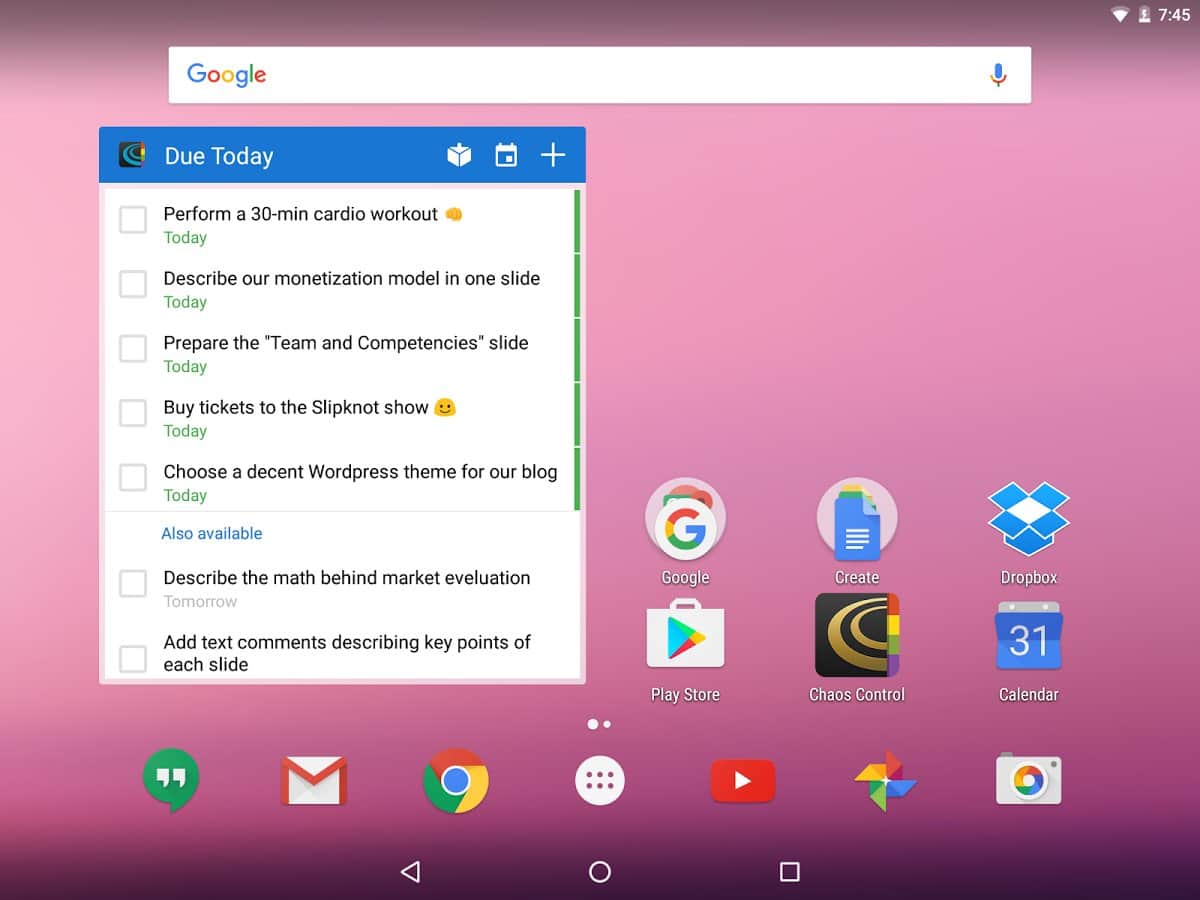Open Gmail from the dock
Screen dimensions: 1200x900
pyautogui.click(x=314, y=781)
